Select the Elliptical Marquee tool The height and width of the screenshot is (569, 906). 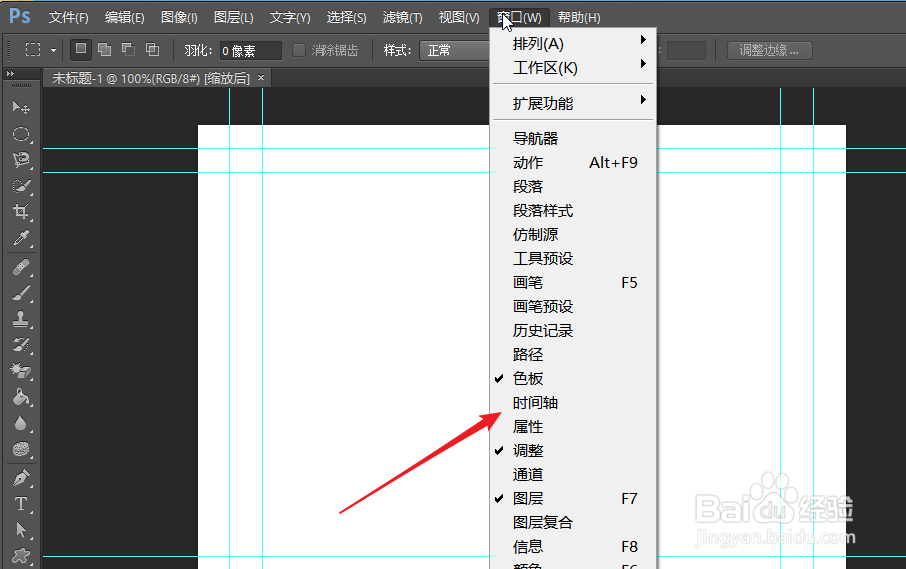click(21, 134)
